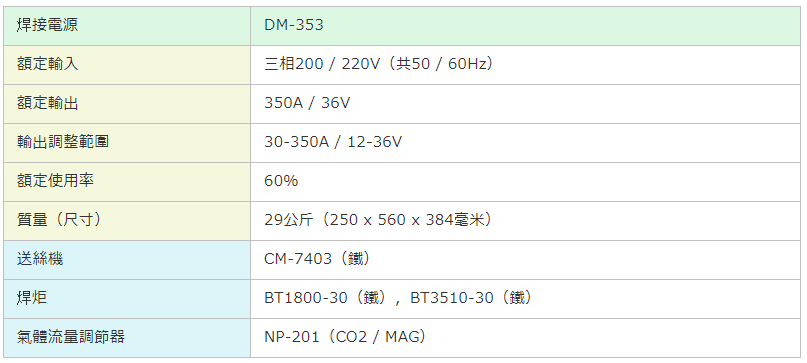807x363 pixels.
Task: Select the BT3510-30（鐵） torch text
Action: 472,298
